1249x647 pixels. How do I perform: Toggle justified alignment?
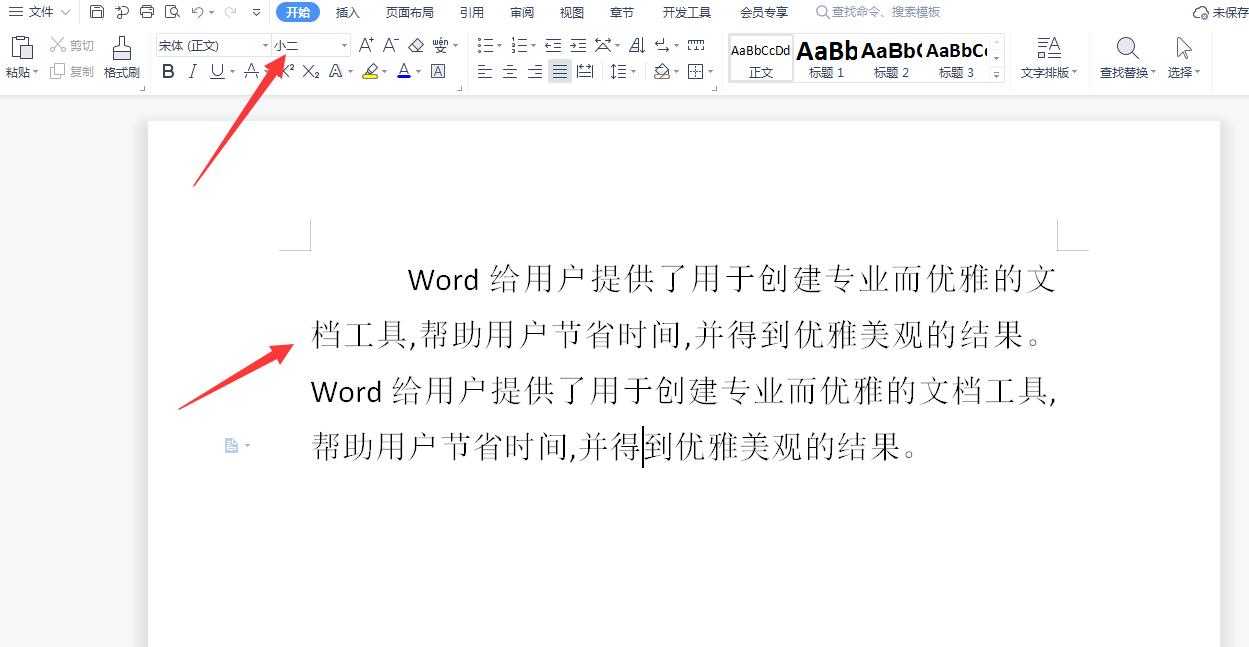click(560, 71)
